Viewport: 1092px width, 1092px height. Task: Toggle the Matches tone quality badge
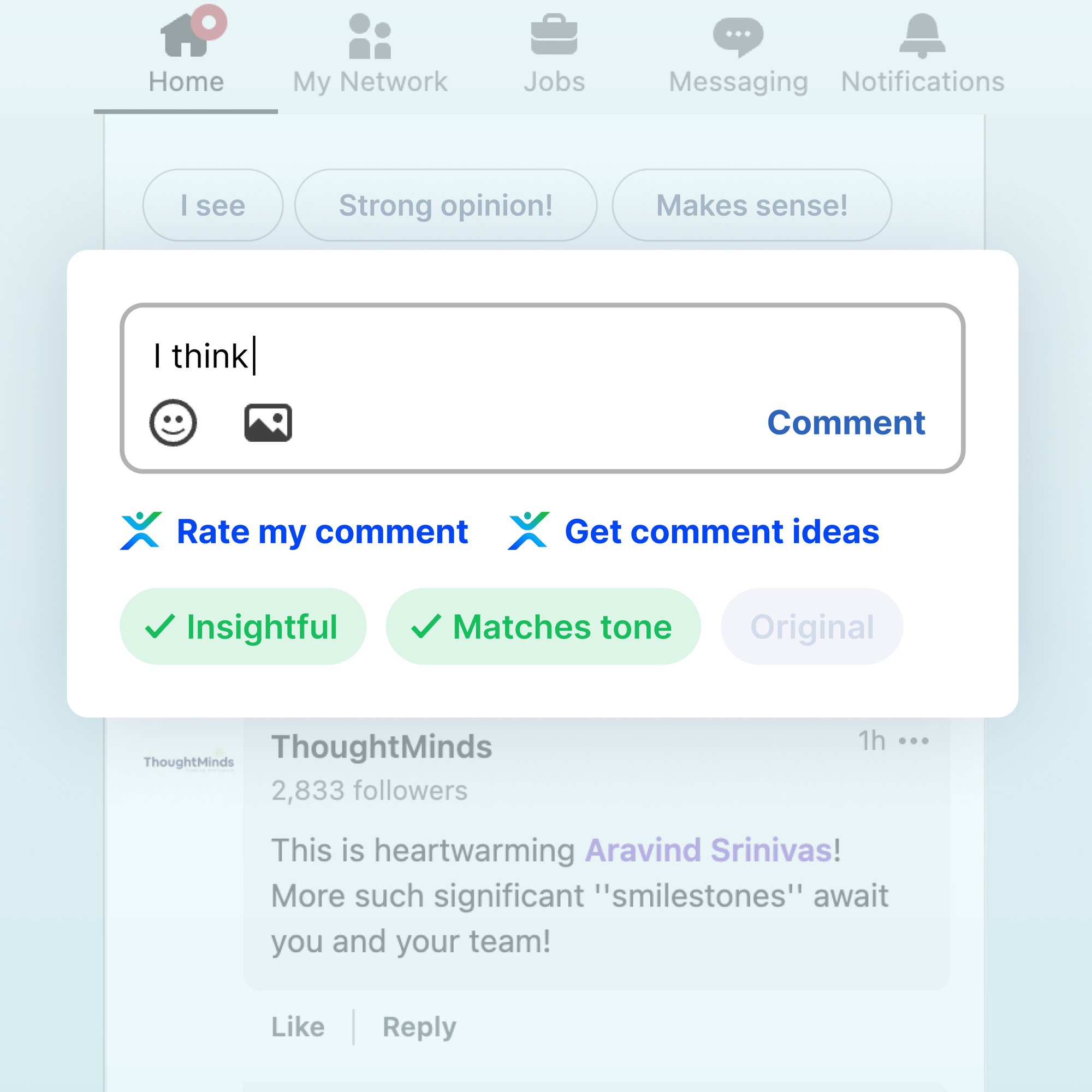click(x=541, y=625)
